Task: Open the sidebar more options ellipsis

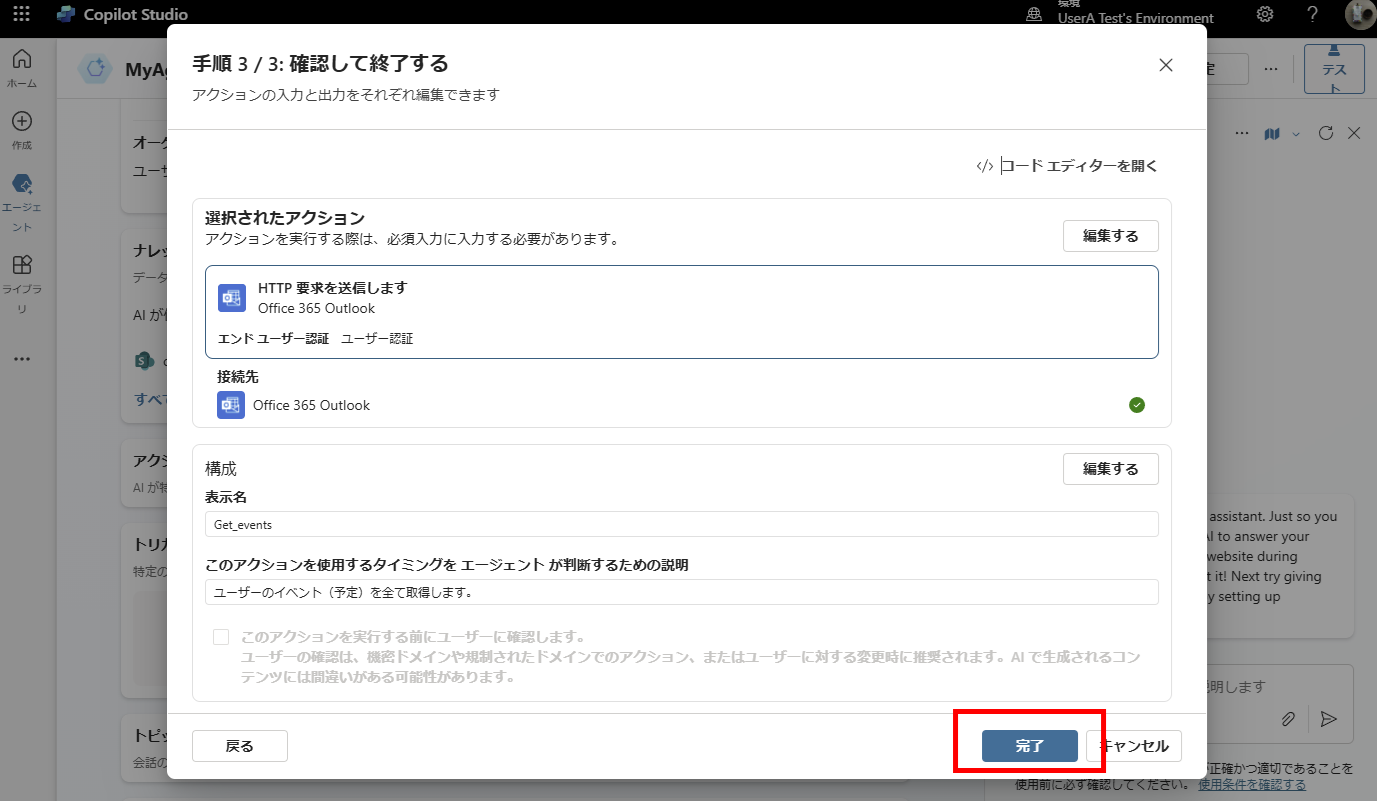Action: (x=21, y=359)
